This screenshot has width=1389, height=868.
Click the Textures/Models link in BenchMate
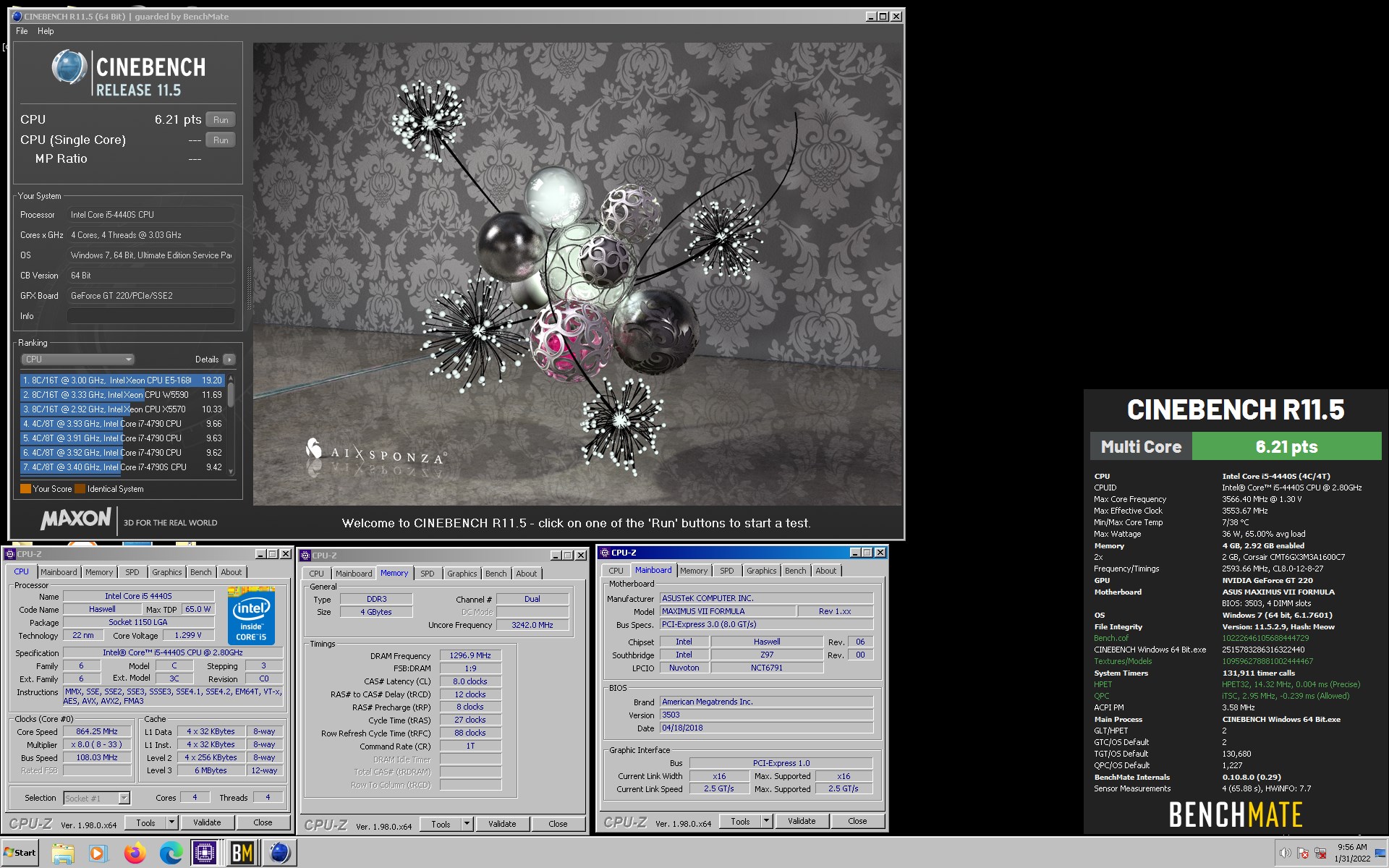1123,661
